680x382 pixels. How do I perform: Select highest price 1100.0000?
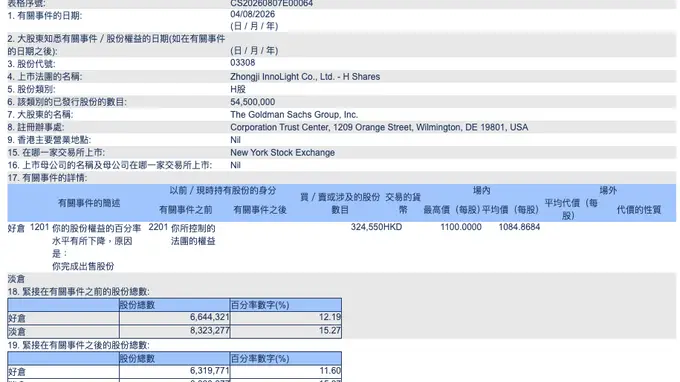(x=461, y=227)
